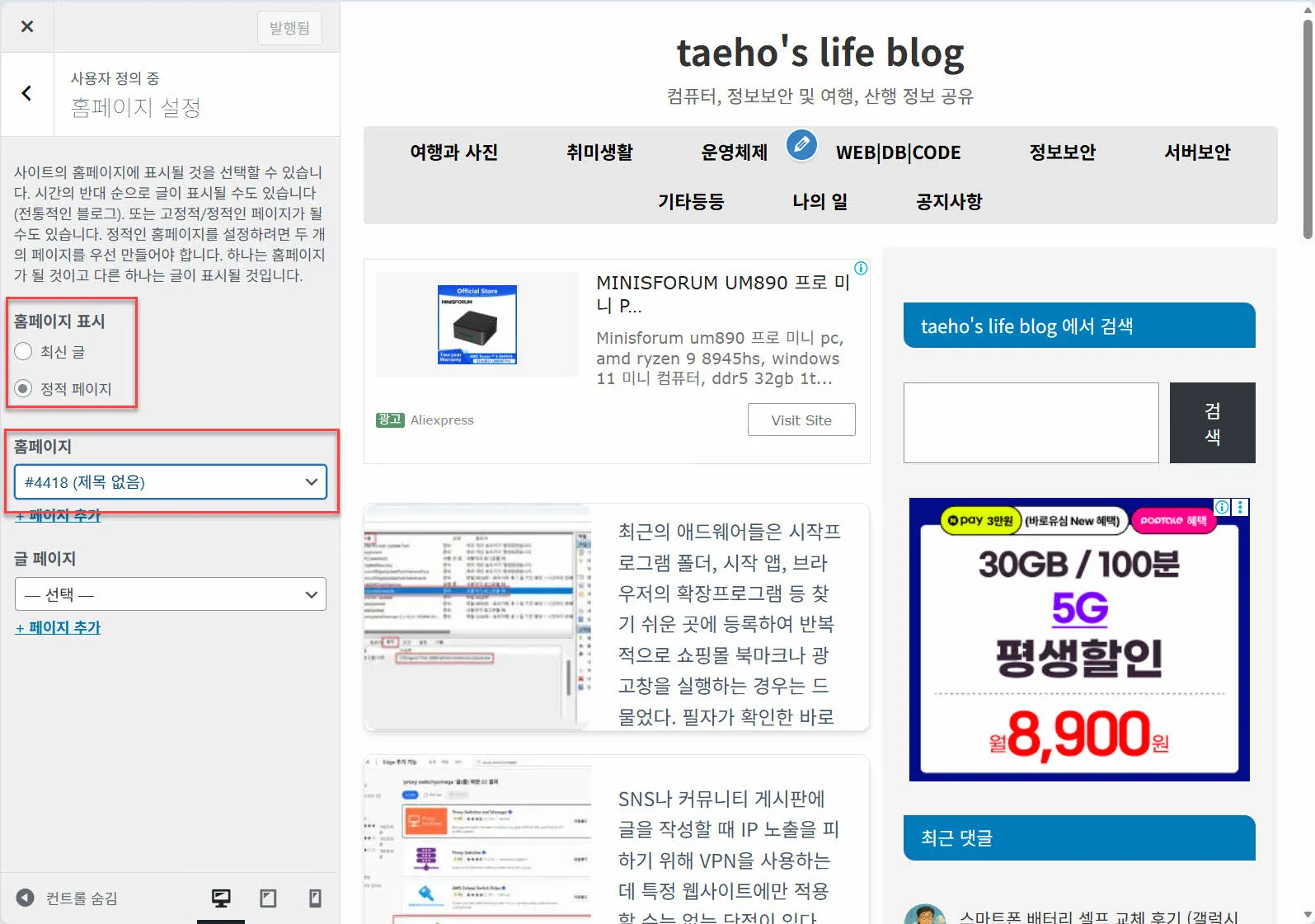This screenshot has height=924, width=1315.
Task: Click the Visit Site ad button
Action: (801, 420)
